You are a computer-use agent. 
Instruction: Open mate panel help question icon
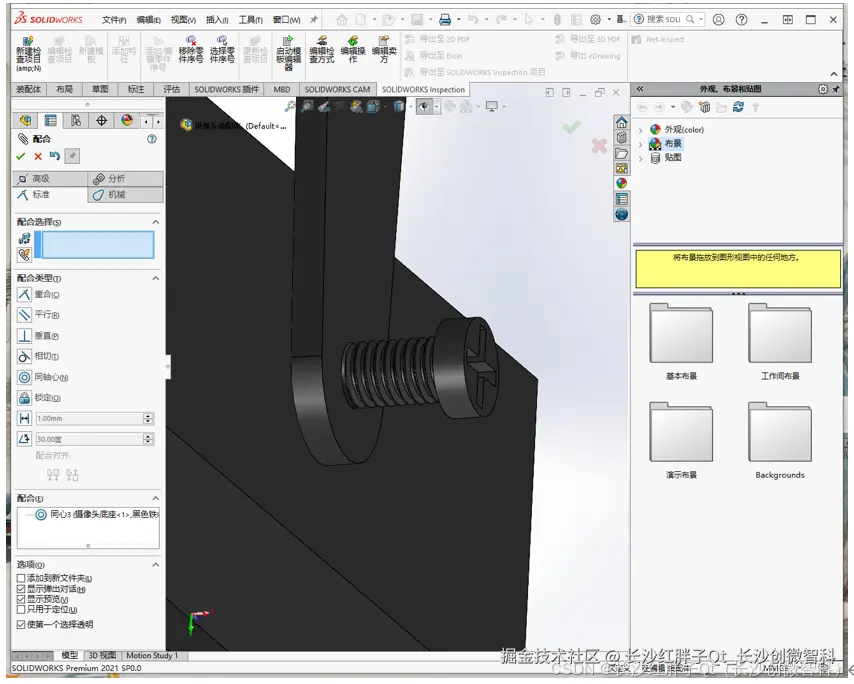click(x=152, y=139)
